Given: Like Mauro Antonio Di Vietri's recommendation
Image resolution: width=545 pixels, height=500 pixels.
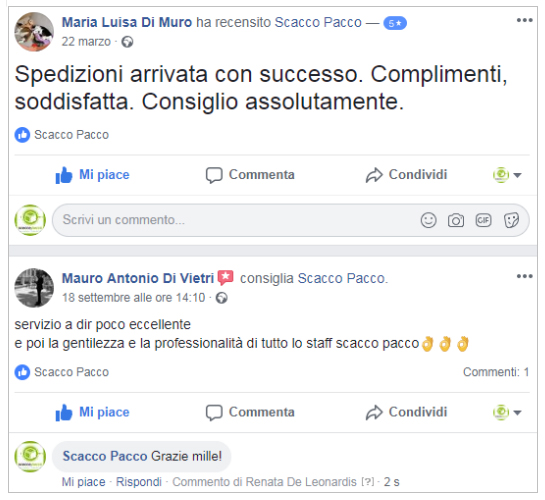Looking at the screenshot, I should (x=92, y=412).
